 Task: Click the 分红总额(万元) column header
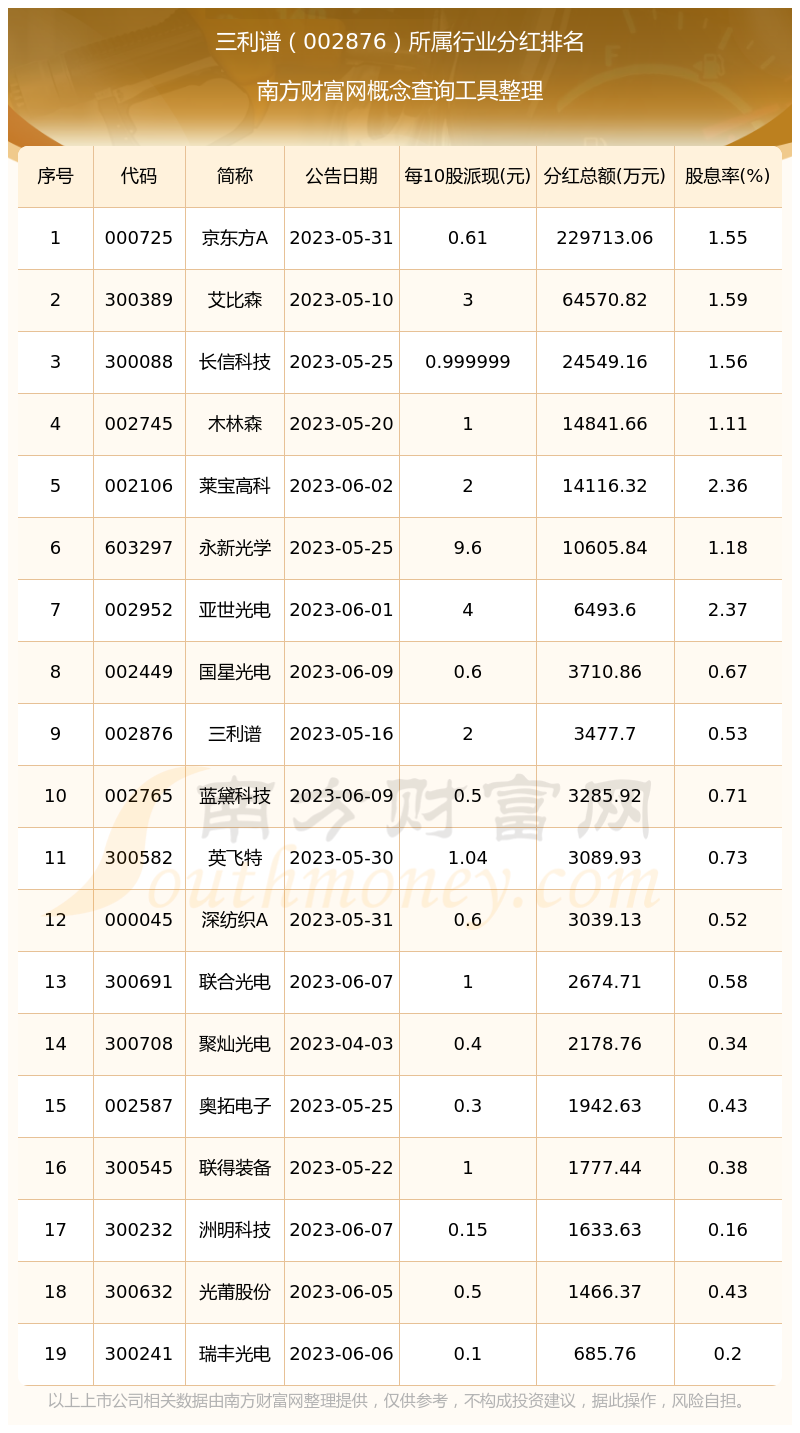(x=605, y=176)
